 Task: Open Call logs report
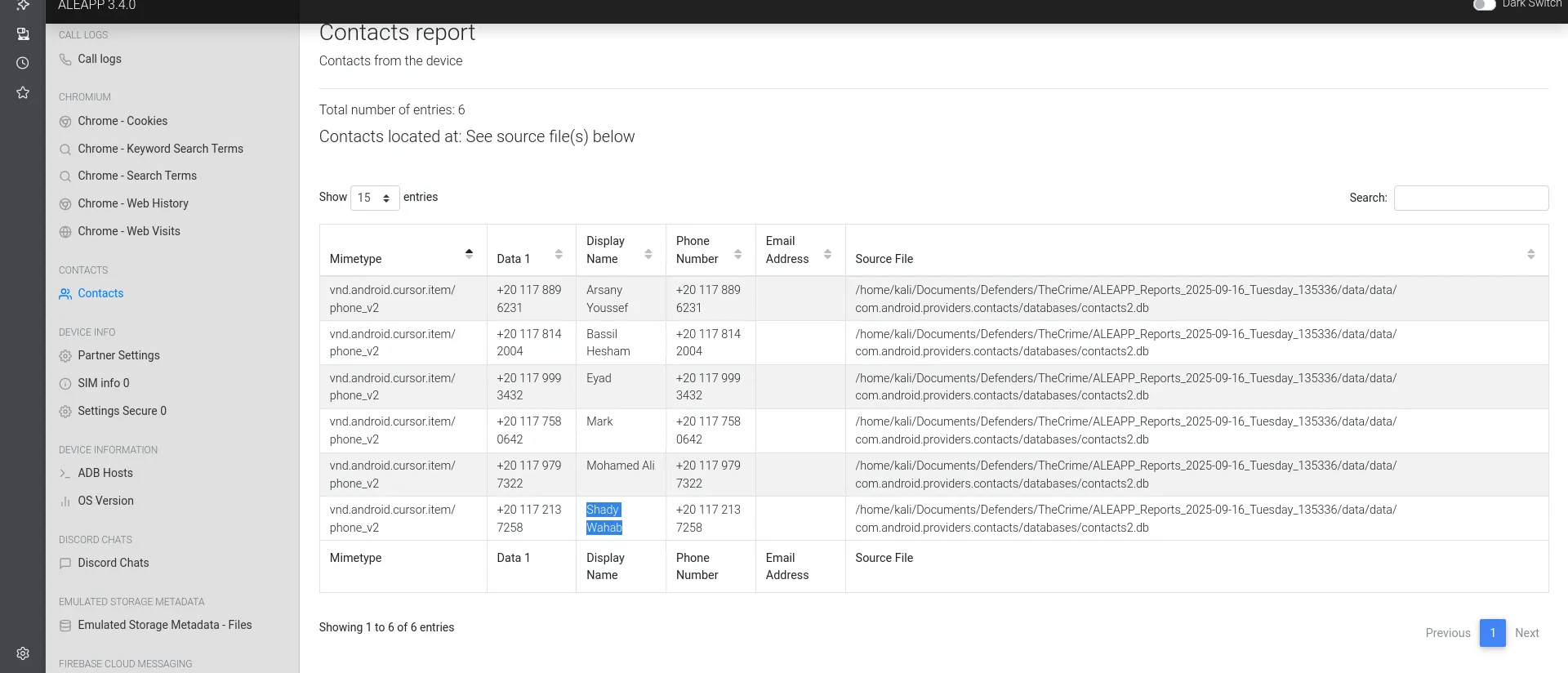(x=100, y=59)
